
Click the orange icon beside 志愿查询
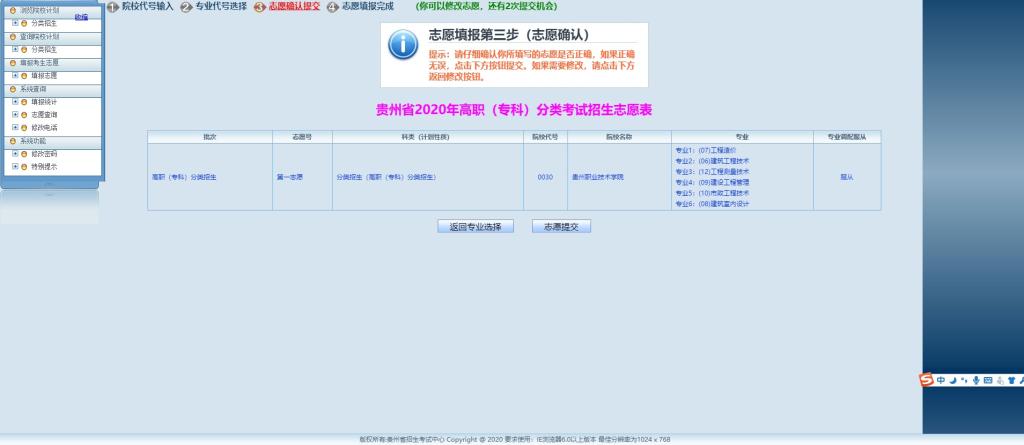click(x=24, y=114)
